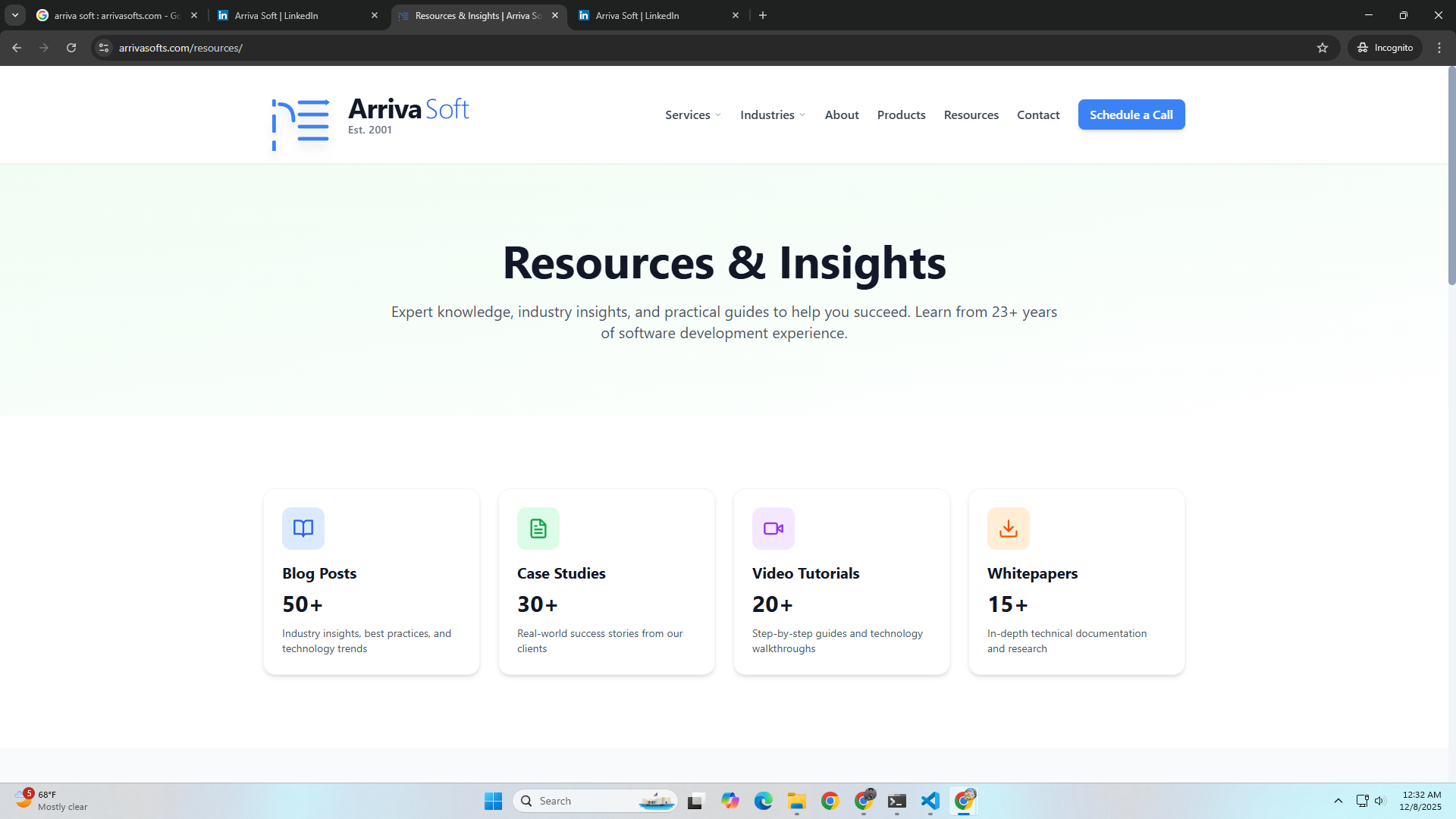The height and width of the screenshot is (819, 1456).
Task: Bookmark this page with star icon
Action: click(x=1323, y=48)
